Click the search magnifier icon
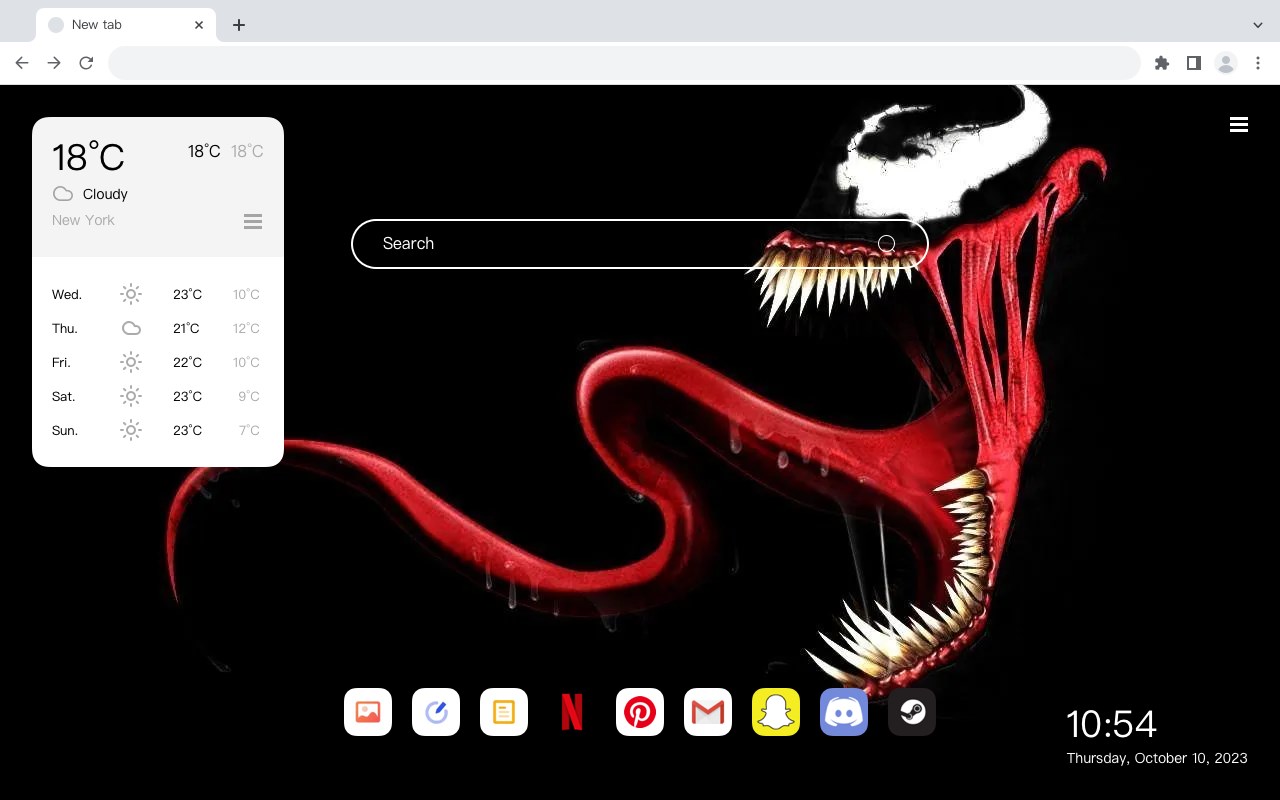 point(886,243)
